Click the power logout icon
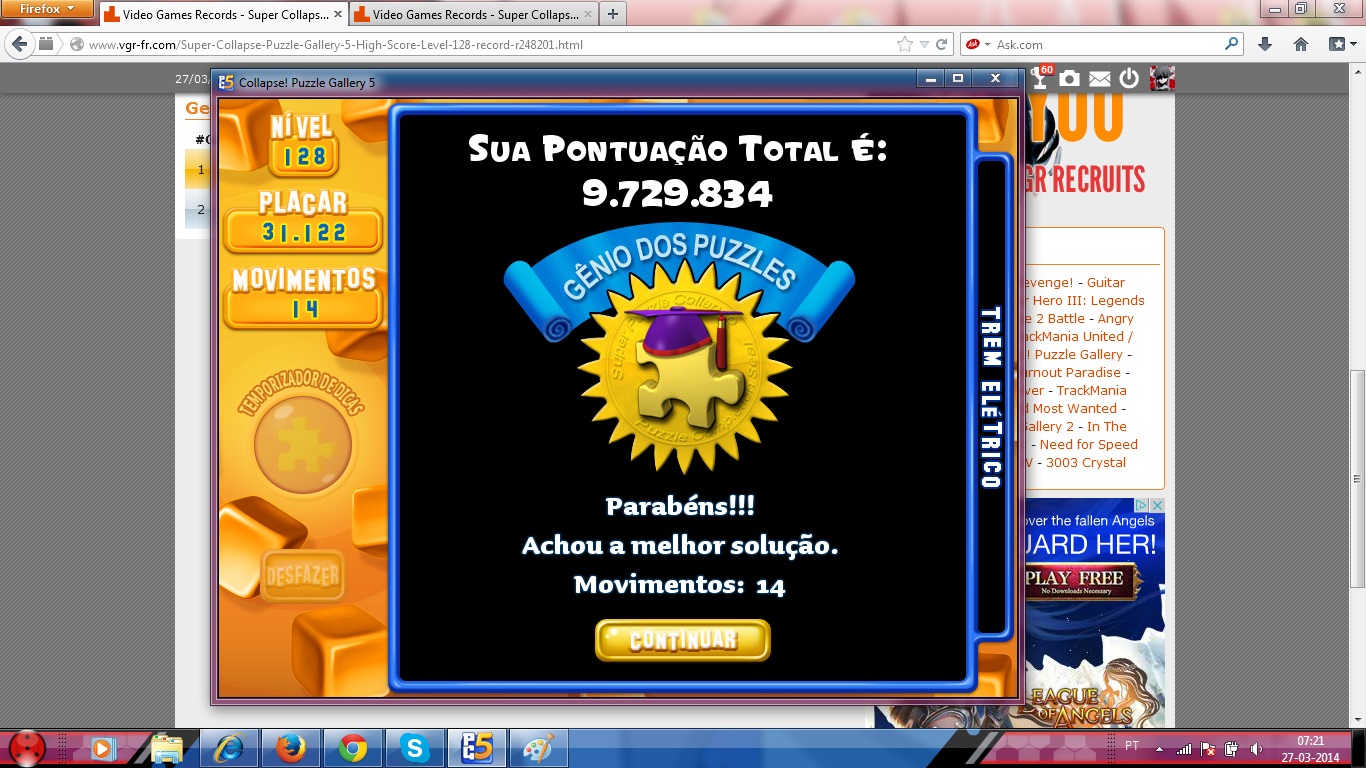 [x=1130, y=78]
